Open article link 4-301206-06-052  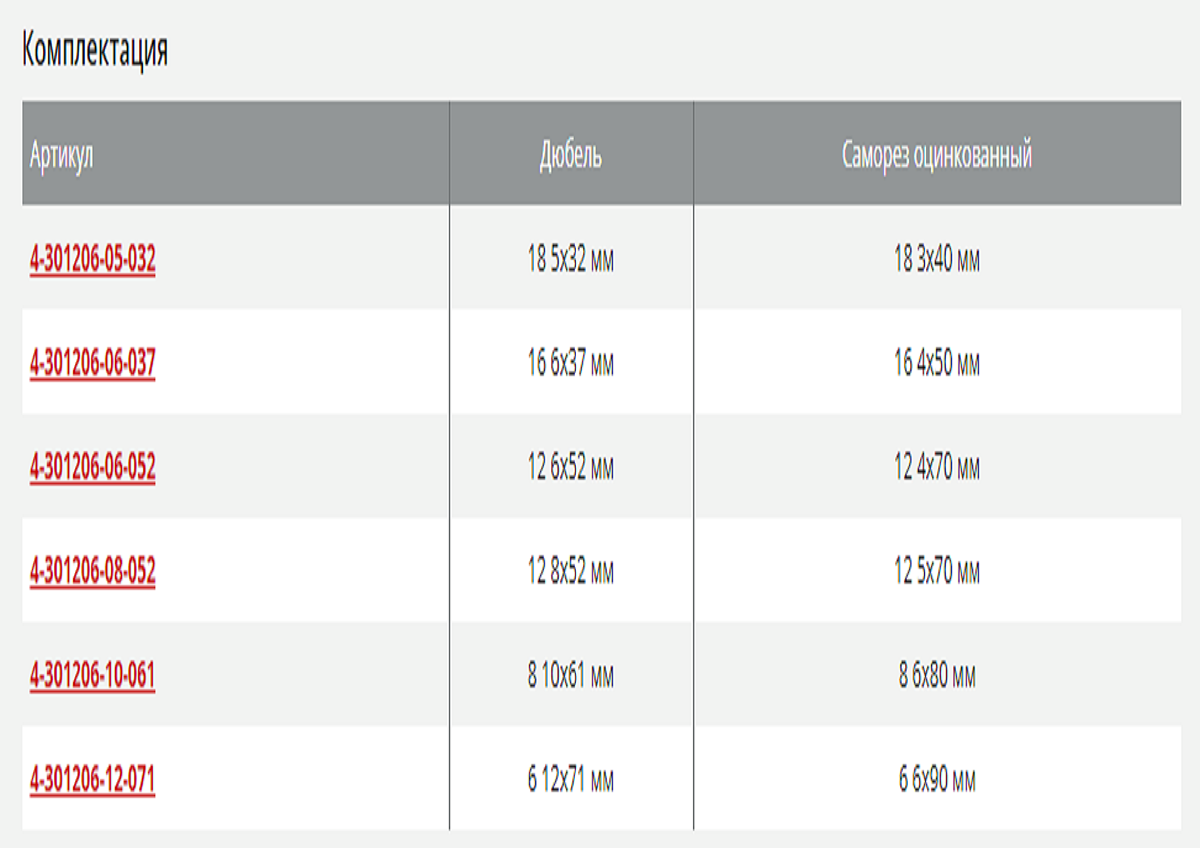coord(93,468)
